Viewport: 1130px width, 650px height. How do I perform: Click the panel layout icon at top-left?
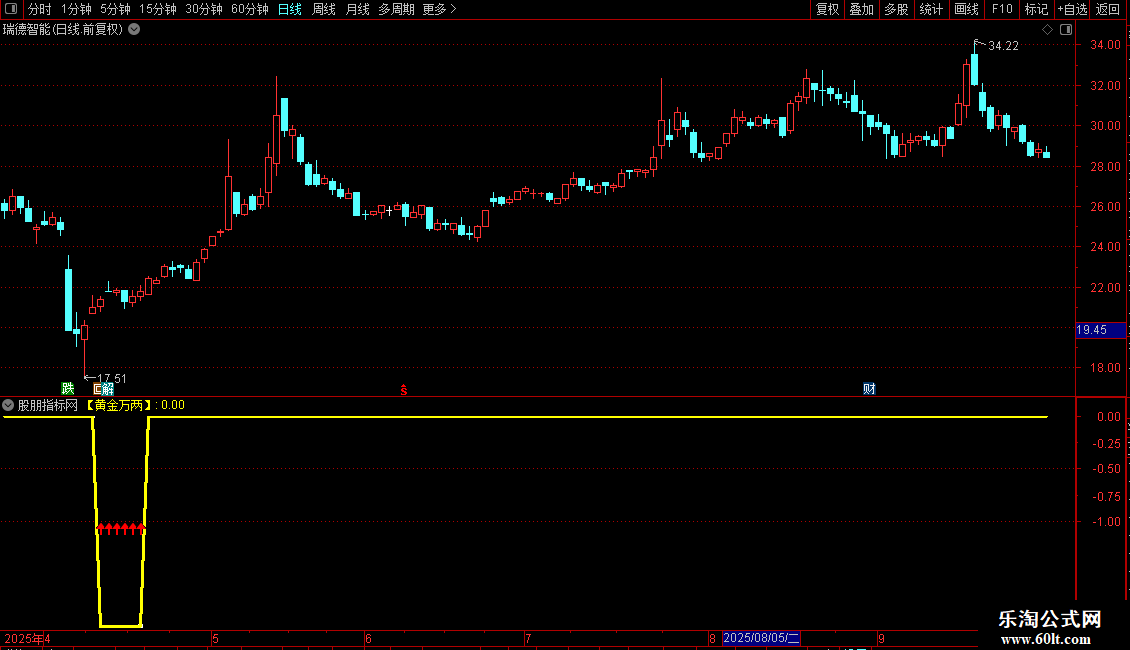click(x=11, y=9)
